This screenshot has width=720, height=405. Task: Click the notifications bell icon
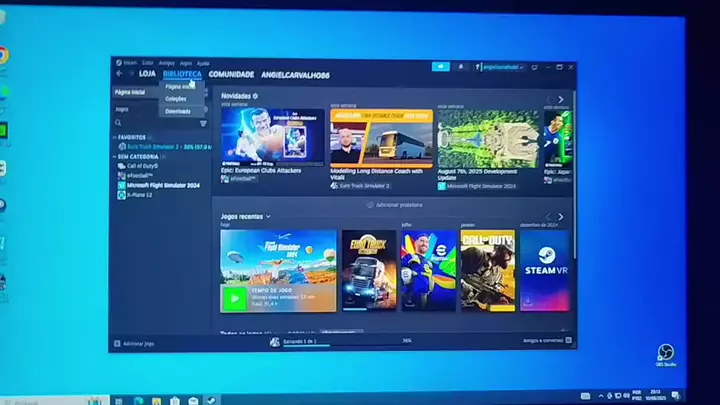click(461, 67)
